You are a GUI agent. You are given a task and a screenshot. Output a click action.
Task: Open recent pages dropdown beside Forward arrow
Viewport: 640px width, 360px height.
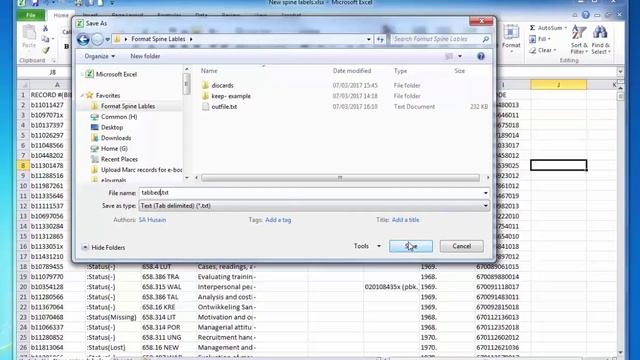107,40
